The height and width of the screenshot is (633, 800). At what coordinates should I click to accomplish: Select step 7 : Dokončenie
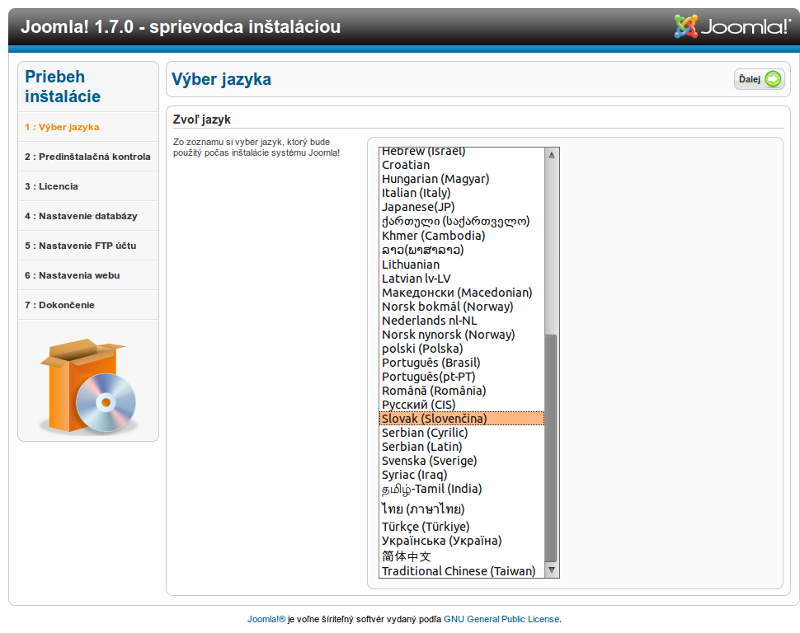[59, 305]
